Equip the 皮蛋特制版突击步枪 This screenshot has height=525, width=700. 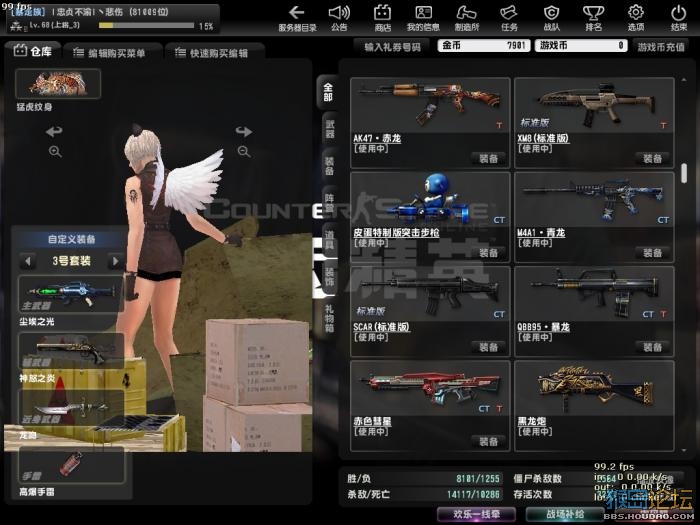point(488,253)
